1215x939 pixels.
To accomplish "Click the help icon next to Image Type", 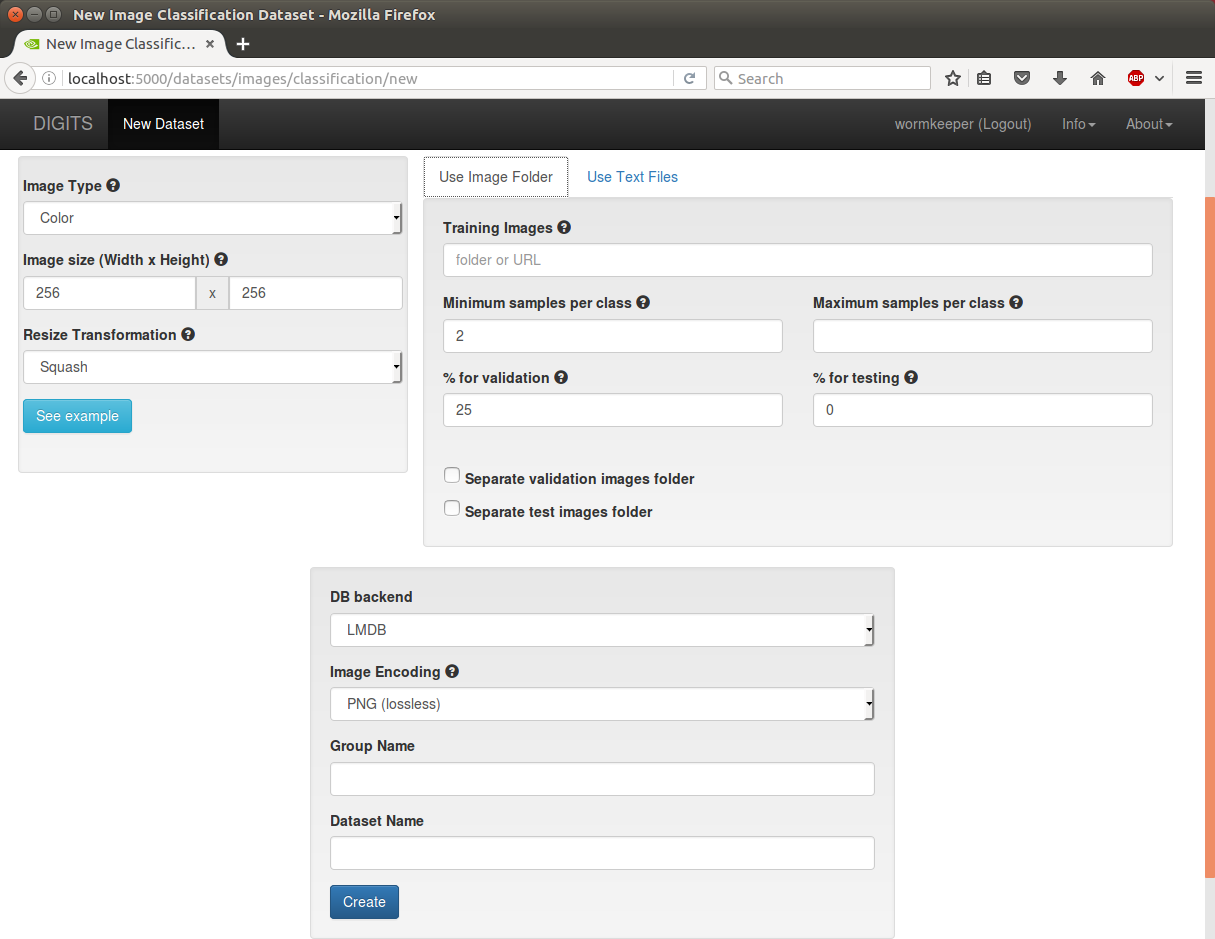I will [x=113, y=185].
